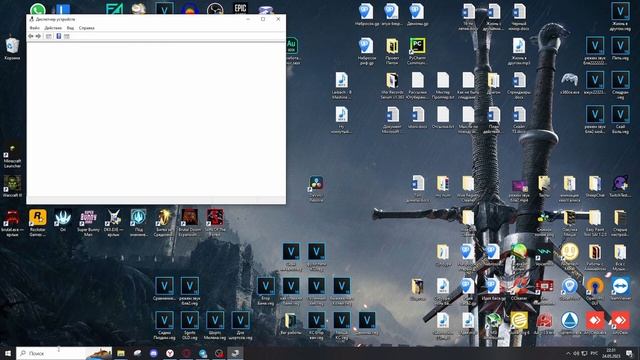Open the Windows Start menu
Image resolution: width=640 pixels, height=360 pixels.
(8, 353)
